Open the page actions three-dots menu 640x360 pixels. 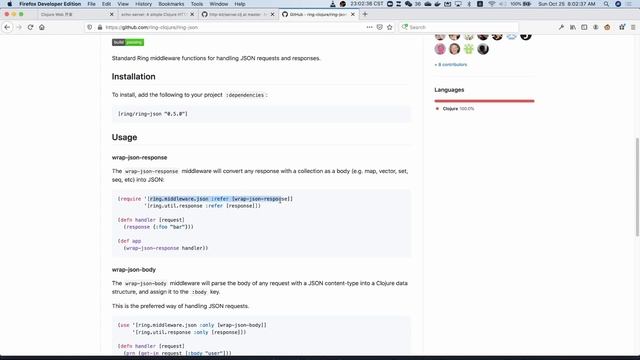[x=369, y=27]
